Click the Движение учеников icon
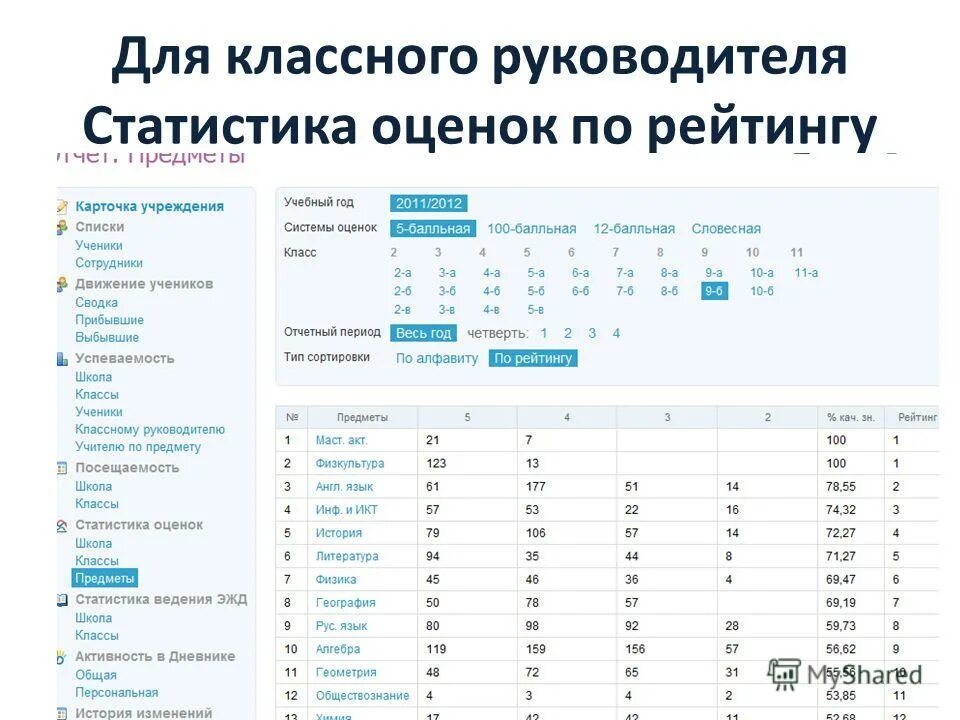The width and height of the screenshot is (960, 720). [62, 284]
